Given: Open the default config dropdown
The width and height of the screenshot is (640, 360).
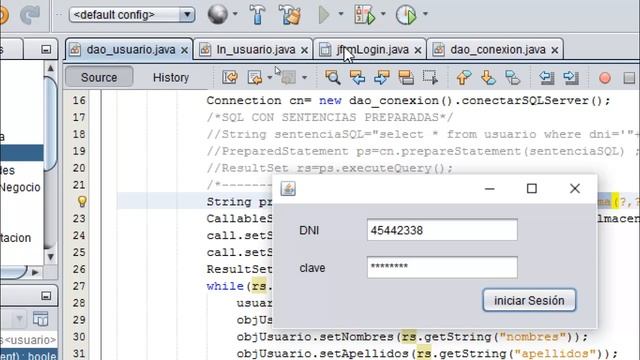Looking at the screenshot, I should tap(132, 15).
